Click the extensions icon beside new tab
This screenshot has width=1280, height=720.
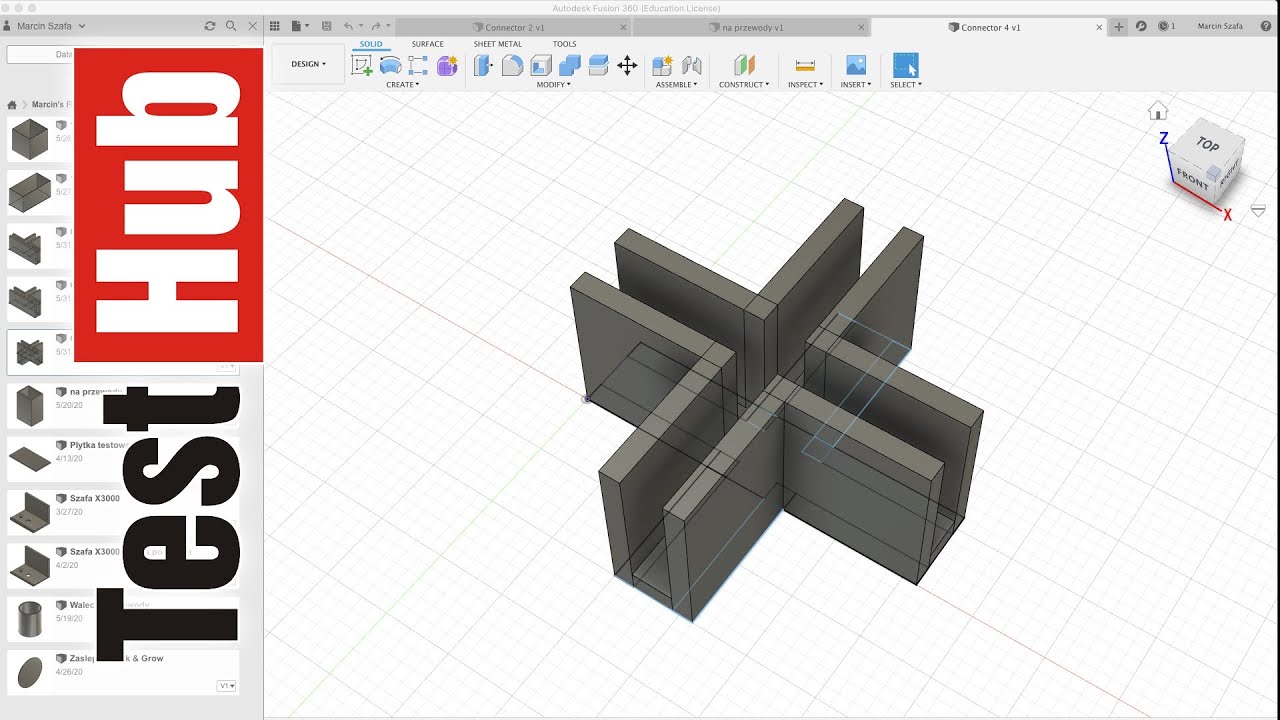[1141, 27]
